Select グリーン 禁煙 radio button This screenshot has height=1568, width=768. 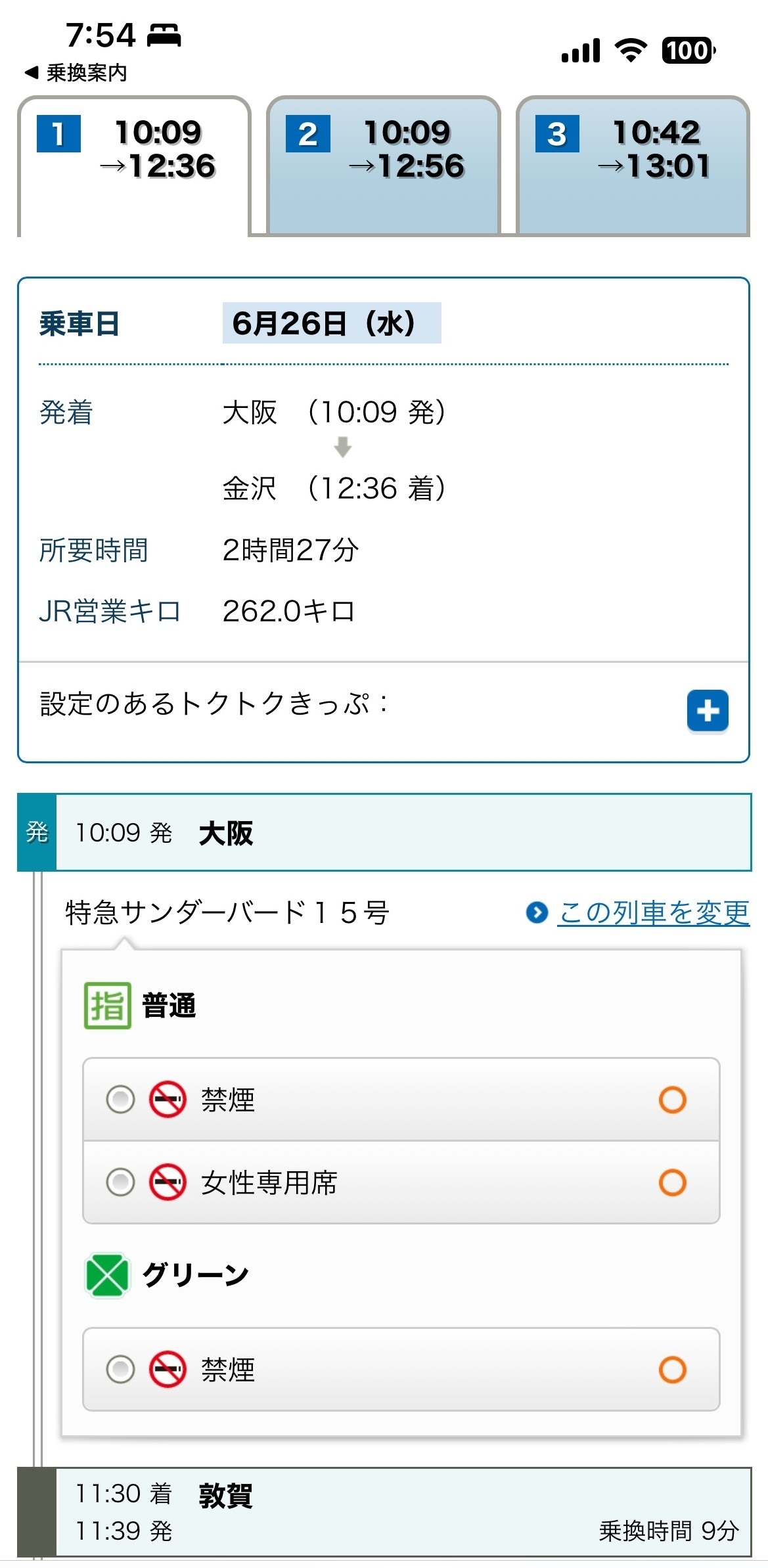click(120, 1370)
